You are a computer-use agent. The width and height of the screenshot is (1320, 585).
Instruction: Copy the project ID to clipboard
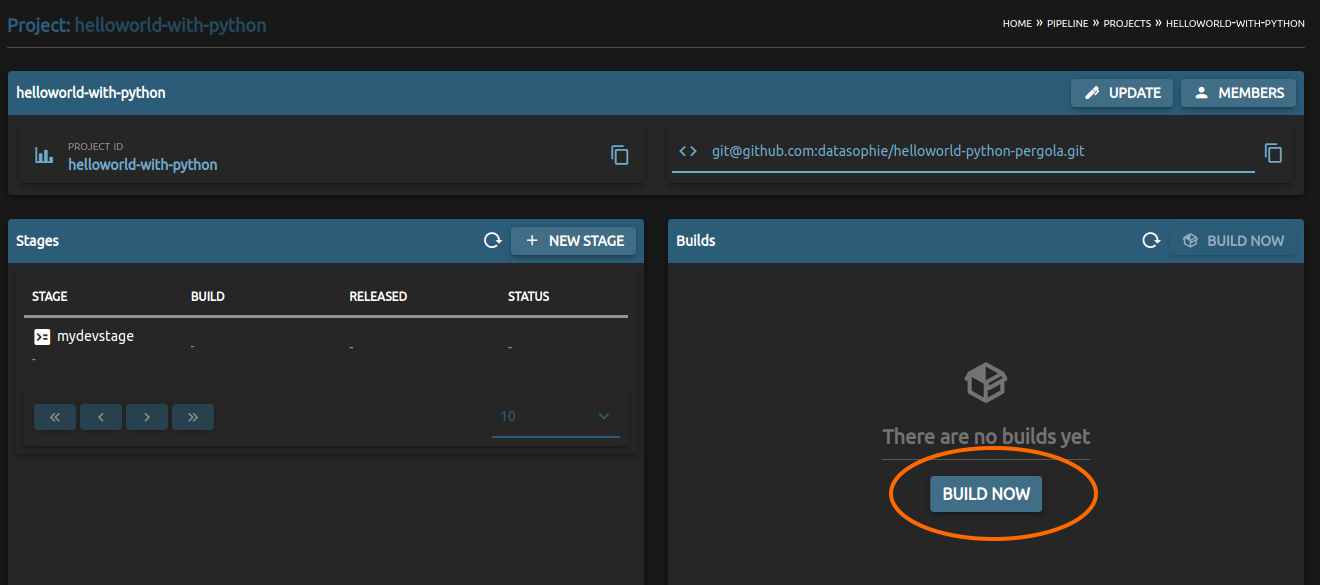point(620,155)
